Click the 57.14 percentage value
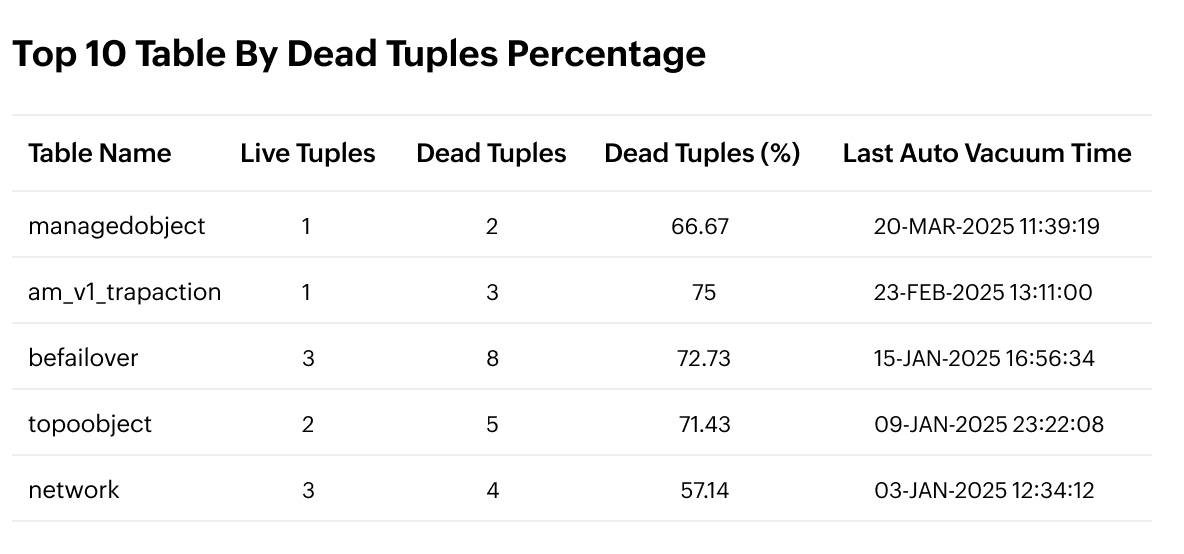 [703, 490]
